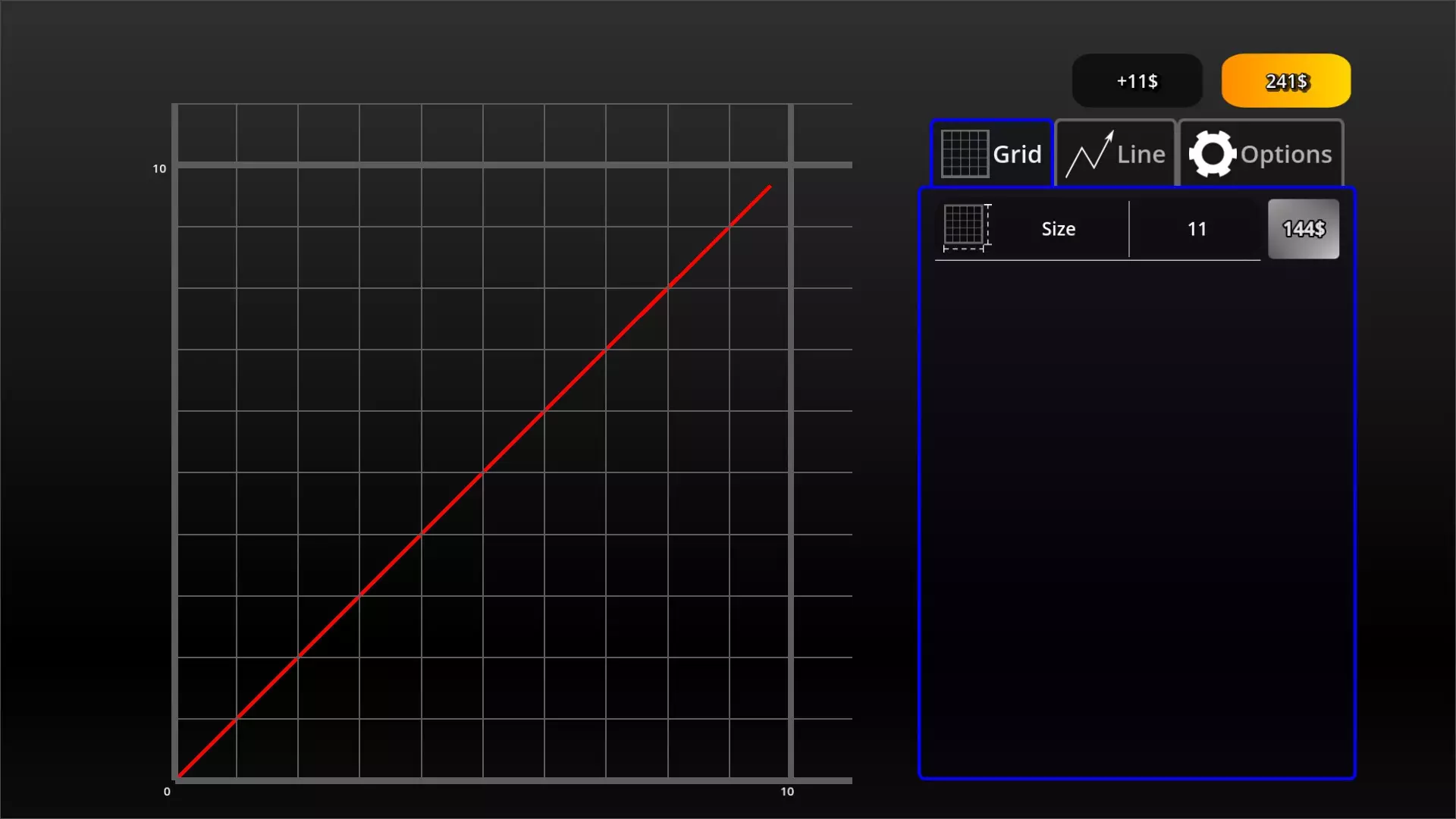Click the empty area of the Grid panel

pos(1136,516)
